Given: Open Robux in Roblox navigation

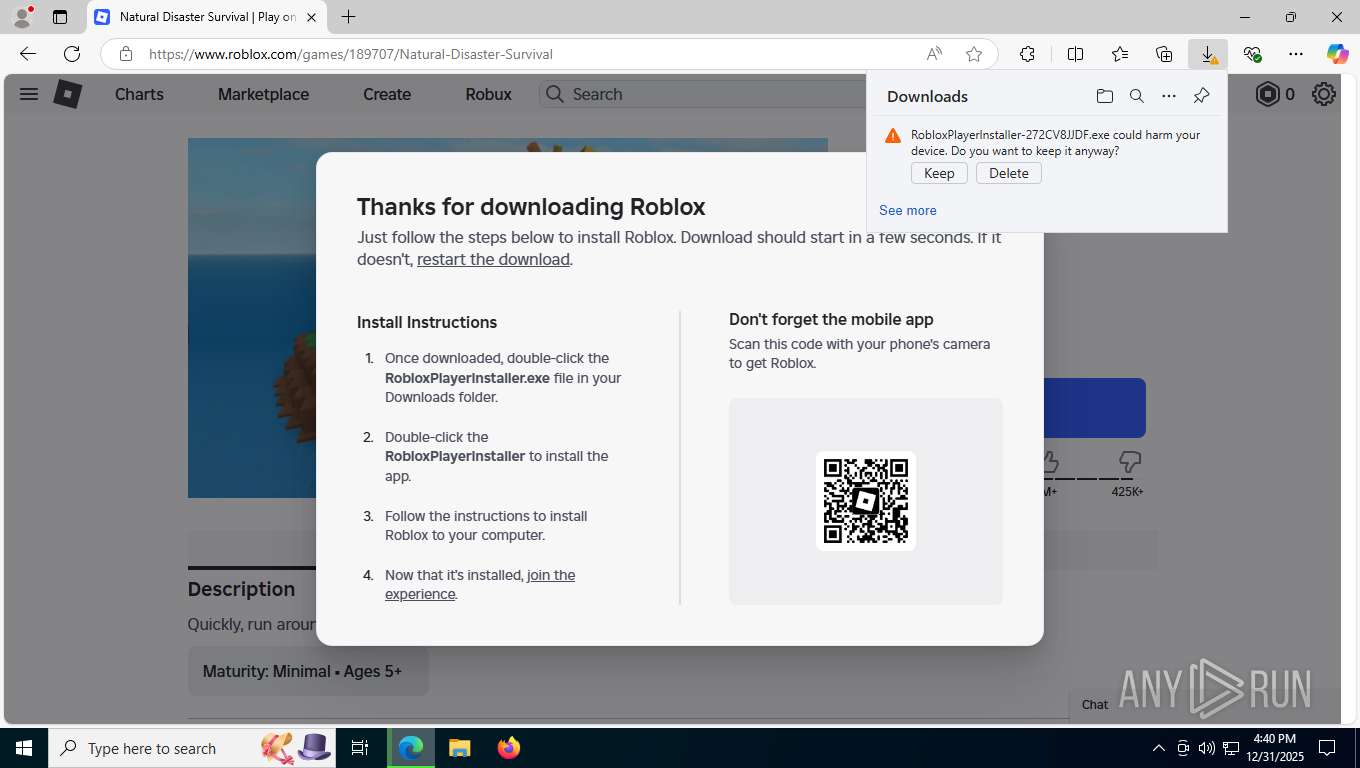Looking at the screenshot, I should pos(488,94).
